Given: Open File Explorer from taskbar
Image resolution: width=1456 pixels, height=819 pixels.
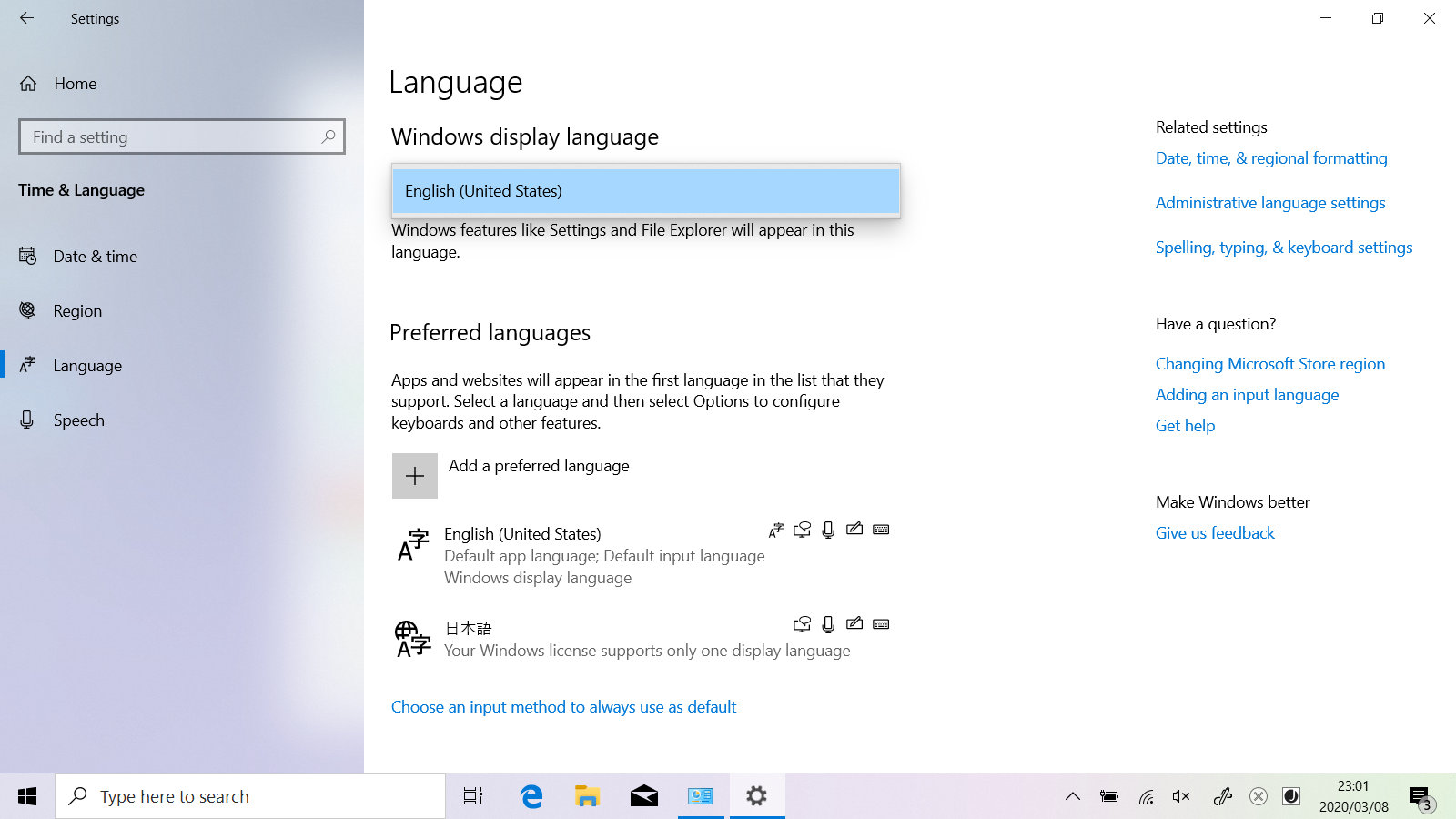Looking at the screenshot, I should (x=588, y=796).
